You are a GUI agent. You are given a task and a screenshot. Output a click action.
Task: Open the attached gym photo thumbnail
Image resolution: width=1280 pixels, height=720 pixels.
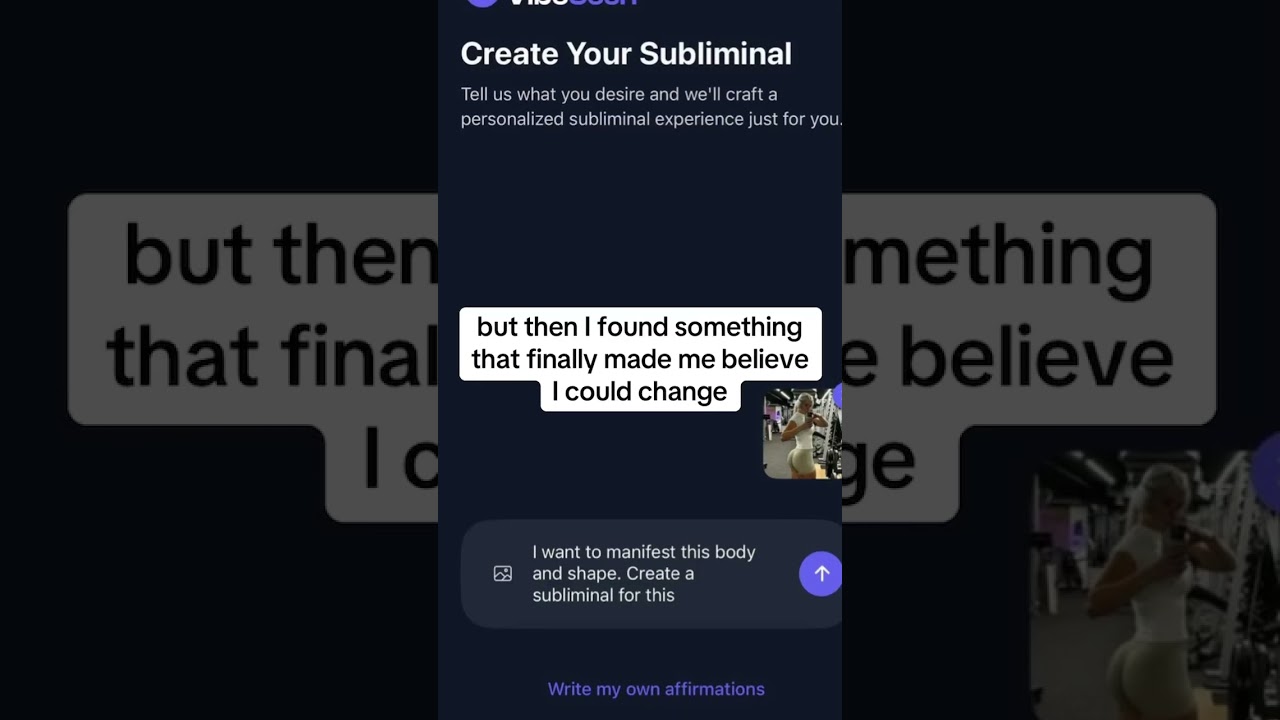[x=802, y=434]
